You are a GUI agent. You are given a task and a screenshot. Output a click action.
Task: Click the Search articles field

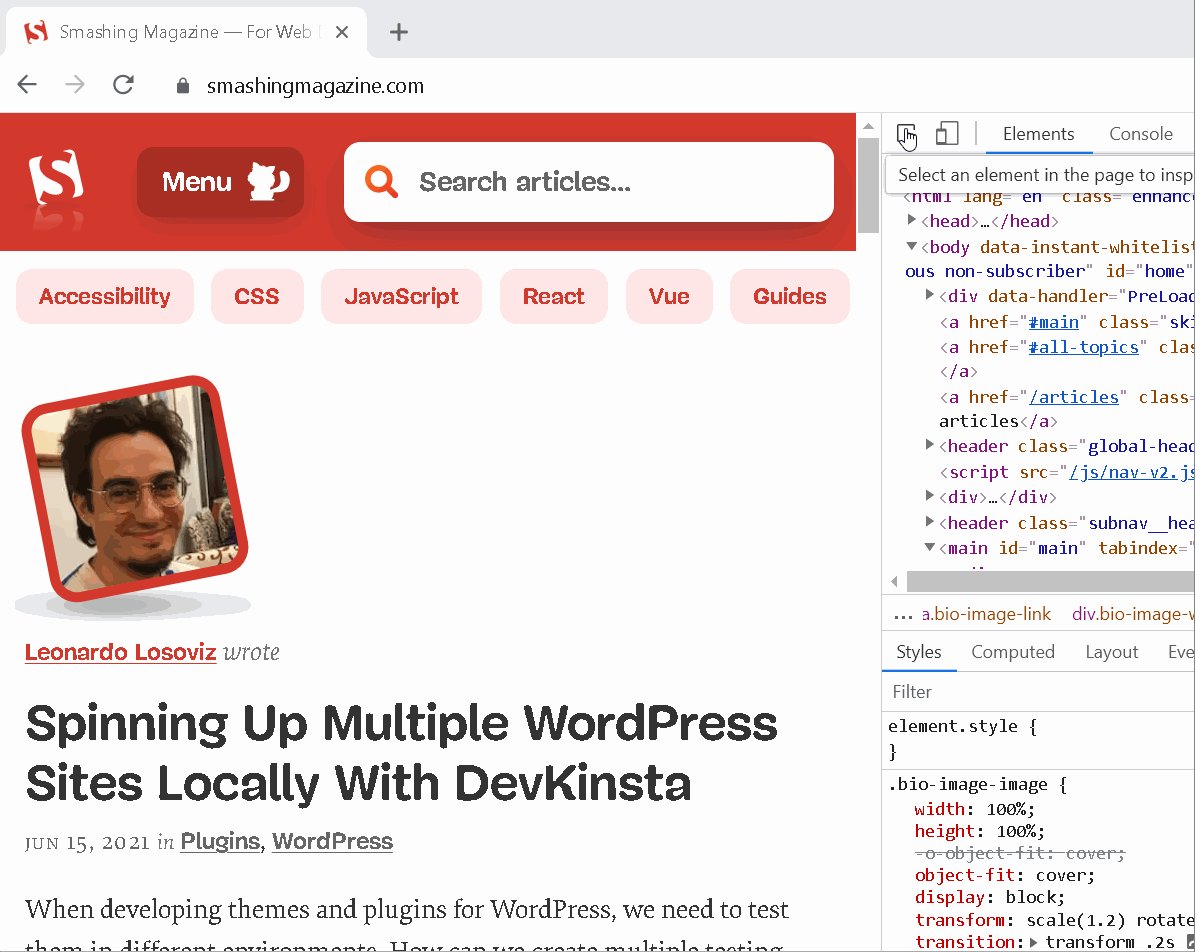588,182
